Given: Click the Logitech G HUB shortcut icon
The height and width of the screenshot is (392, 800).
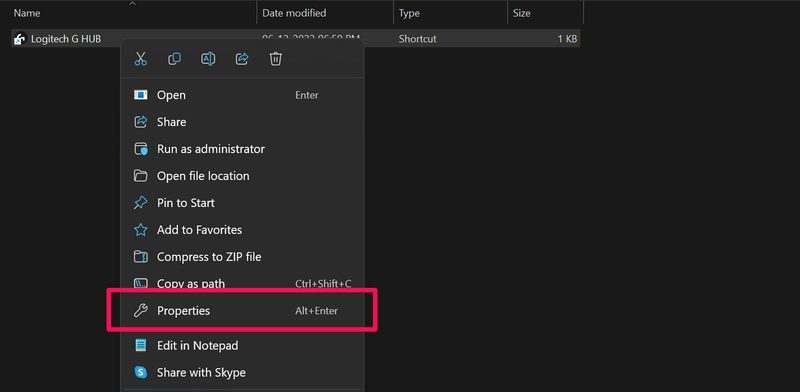Looking at the screenshot, I should [20, 39].
